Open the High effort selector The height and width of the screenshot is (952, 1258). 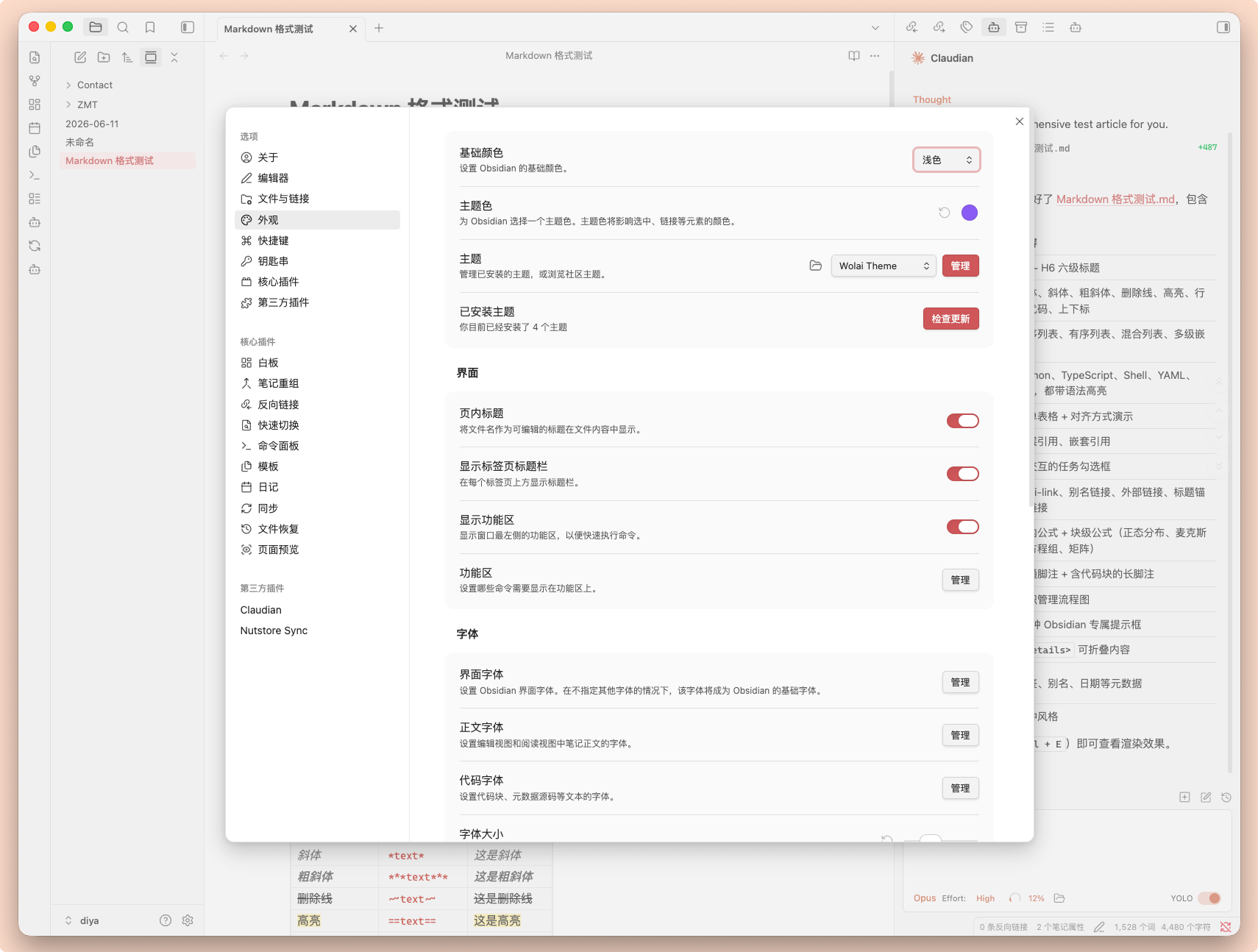[x=985, y=898]
